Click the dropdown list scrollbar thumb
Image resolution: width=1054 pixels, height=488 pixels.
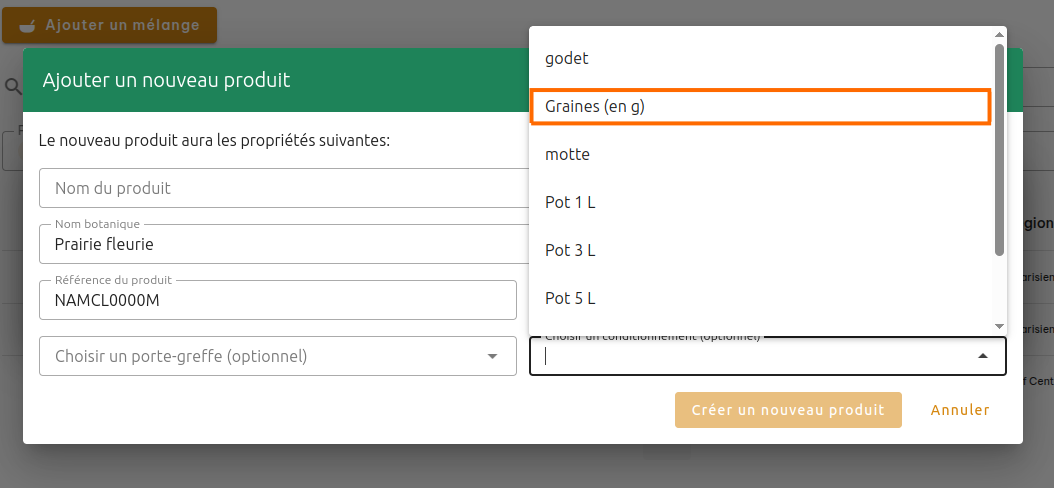[x=999, y=148]
